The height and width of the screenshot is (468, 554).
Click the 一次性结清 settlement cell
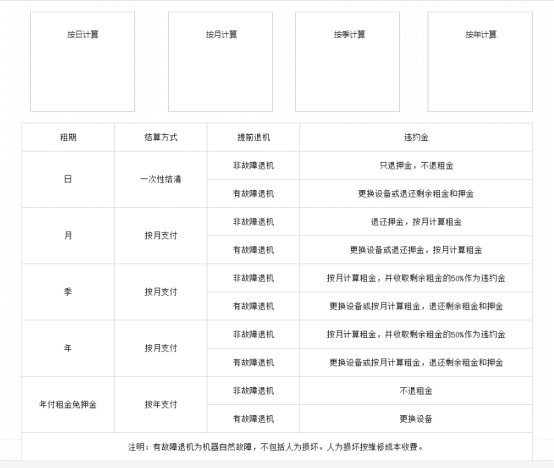click(161, 179)
